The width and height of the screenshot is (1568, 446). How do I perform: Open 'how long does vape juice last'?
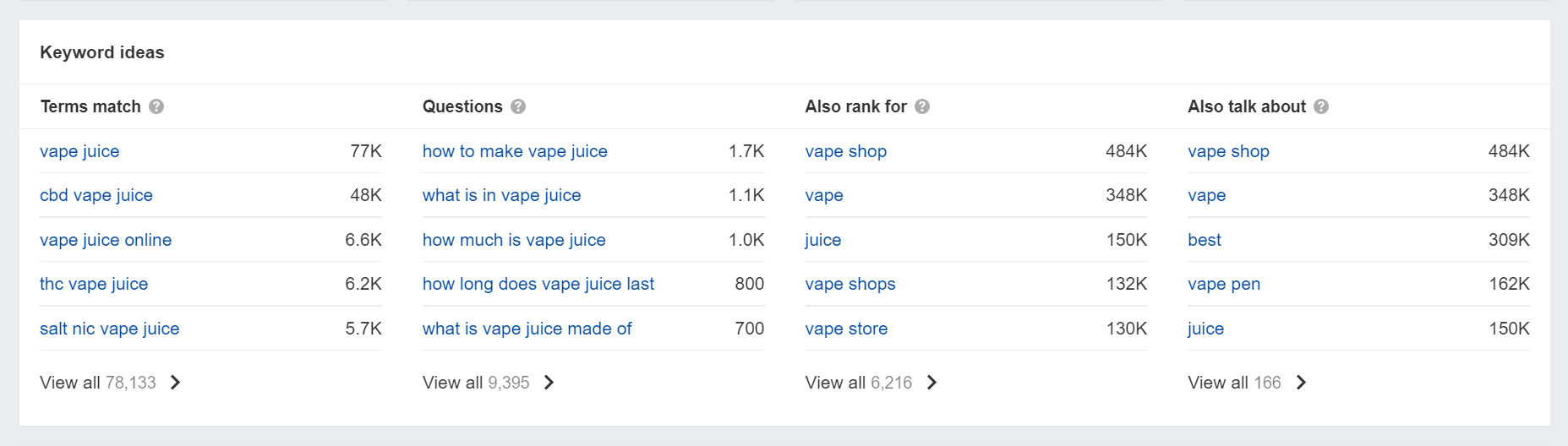click(x=538, y=284)
